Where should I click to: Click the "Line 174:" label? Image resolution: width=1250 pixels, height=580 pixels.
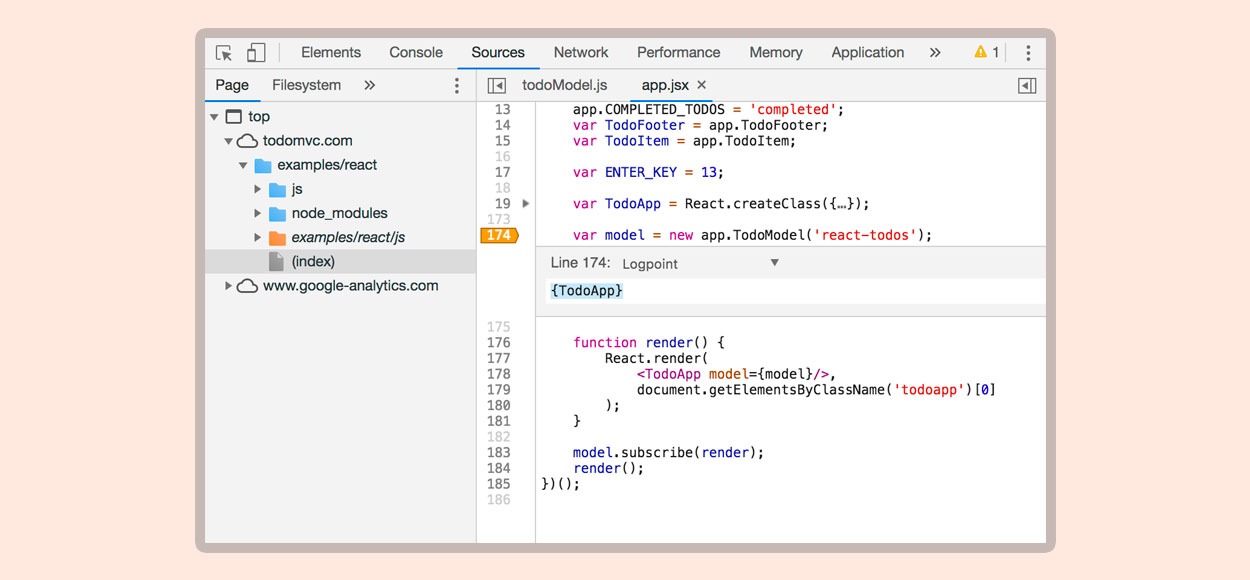point(579,263)
